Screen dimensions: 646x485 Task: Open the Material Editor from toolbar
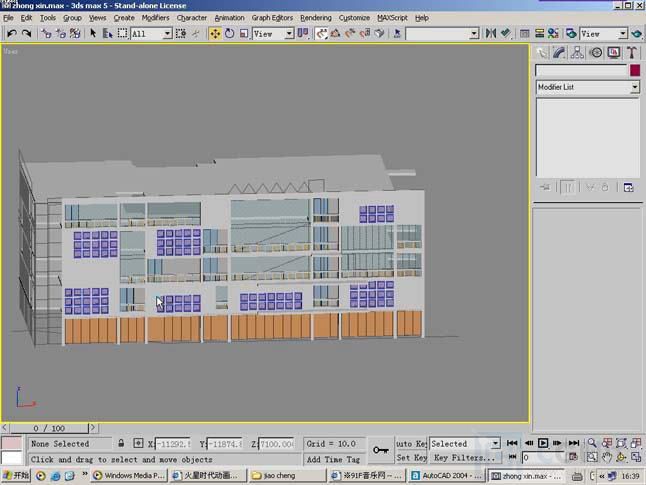[553, 33]
